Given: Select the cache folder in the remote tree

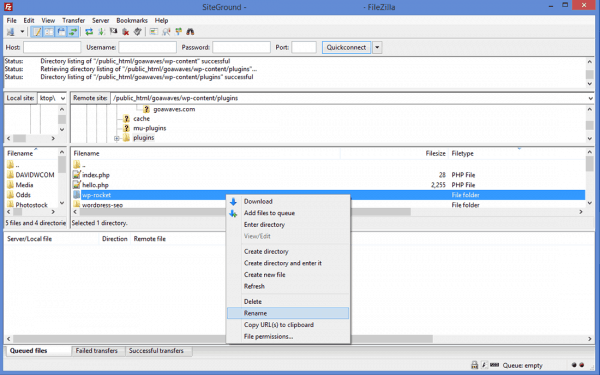Looking at the screenshot, I should tap(141, 119).
